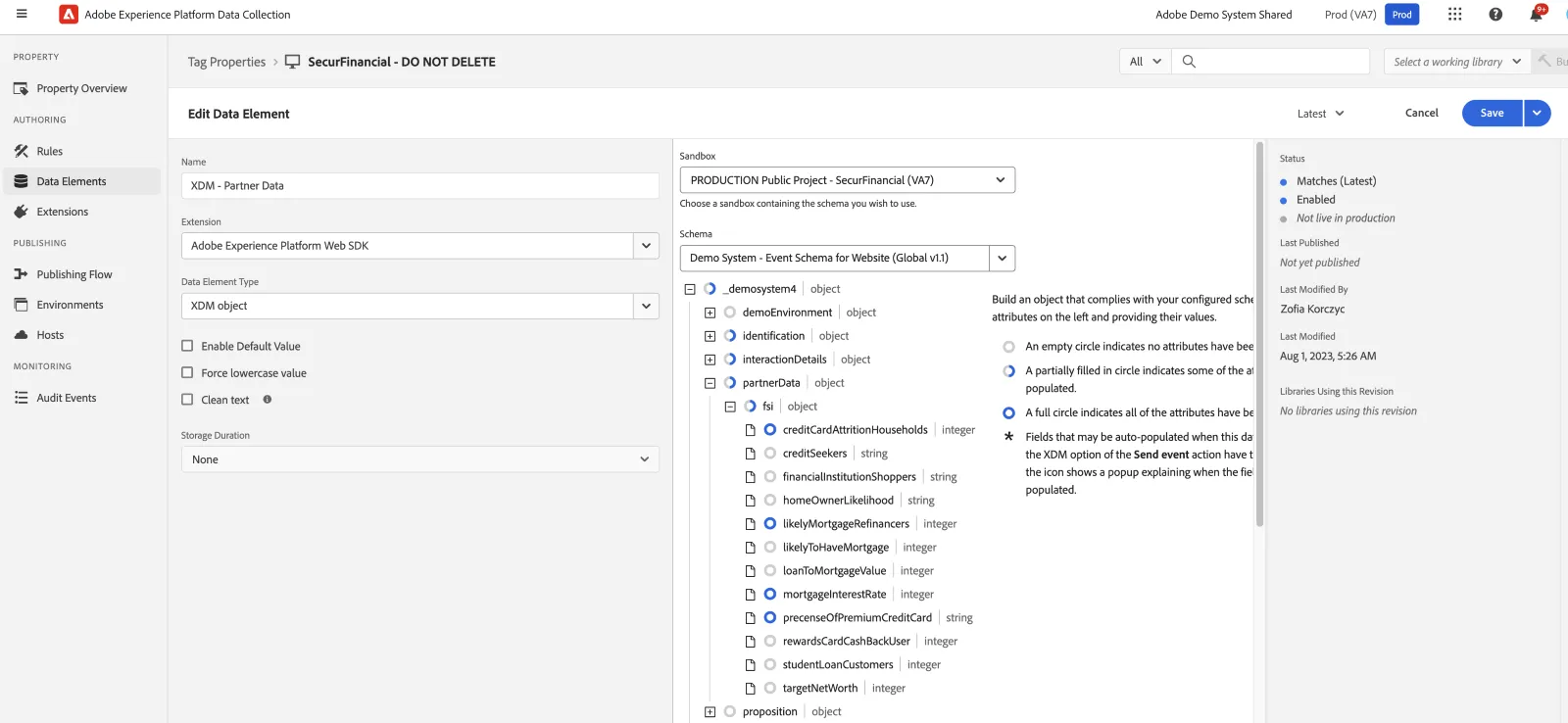Click the creditSeekers field document icon
1568x723 pixels.
750,454
